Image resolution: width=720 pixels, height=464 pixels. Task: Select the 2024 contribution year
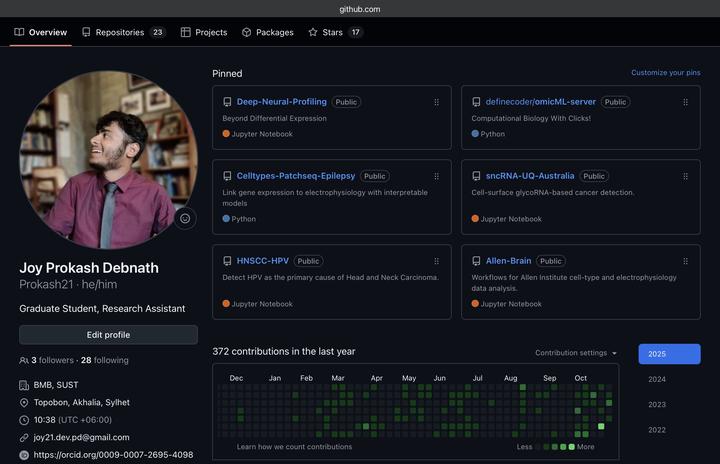click(x=657, y=379)
